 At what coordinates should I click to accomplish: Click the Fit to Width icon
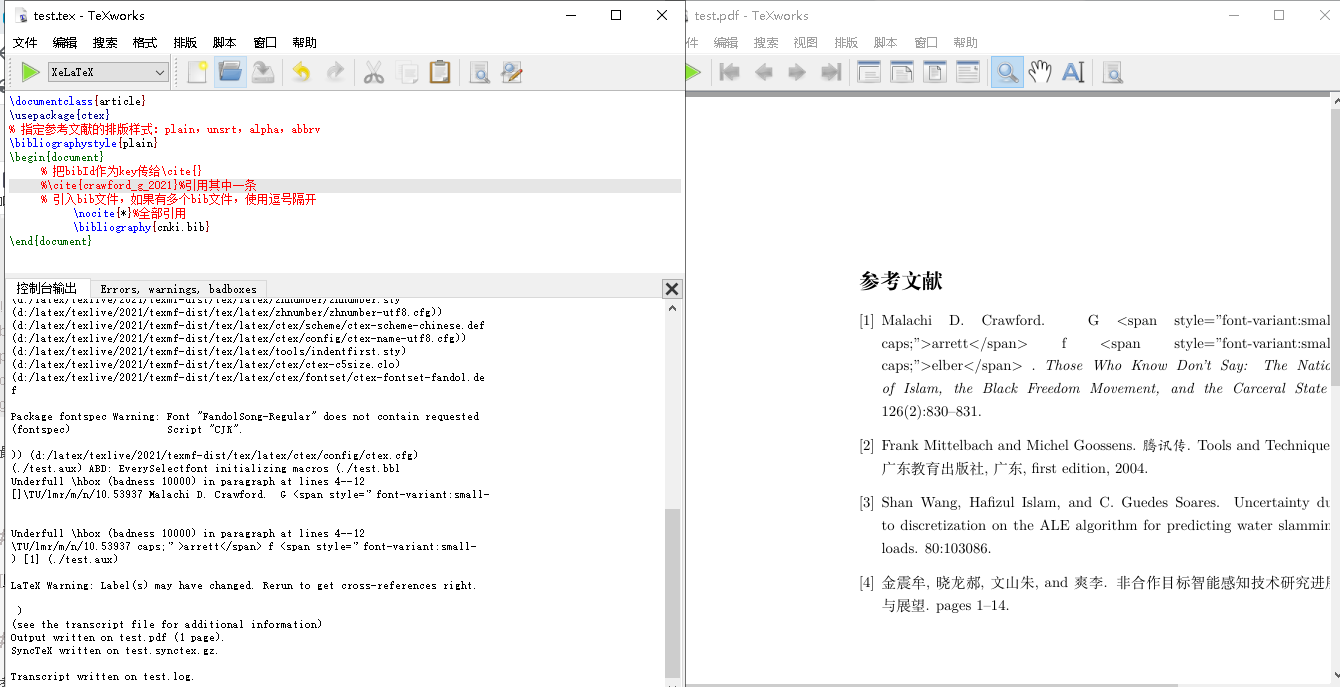902,72
